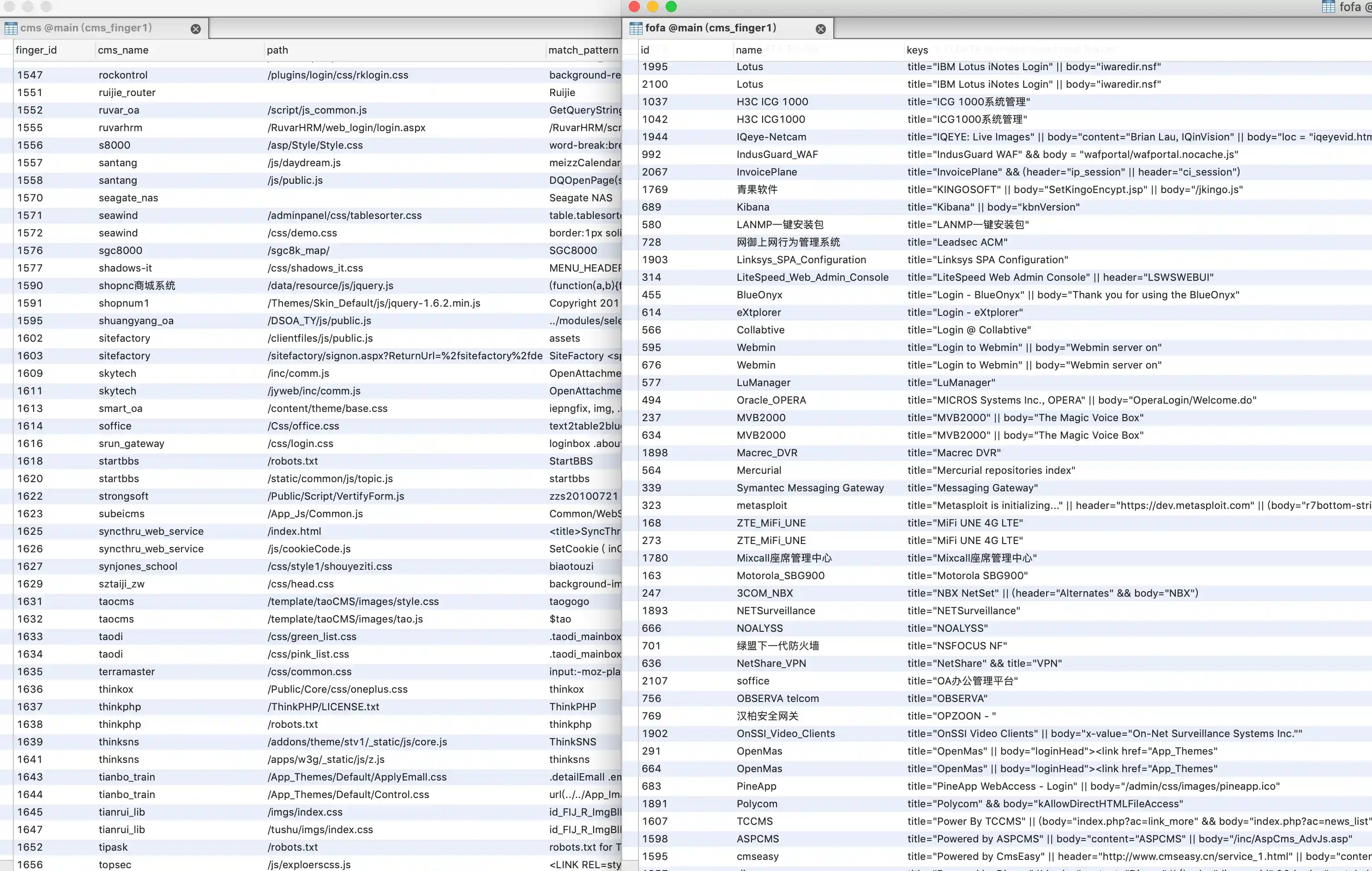Close the fofa @main tab

click(x=820, y=29)
